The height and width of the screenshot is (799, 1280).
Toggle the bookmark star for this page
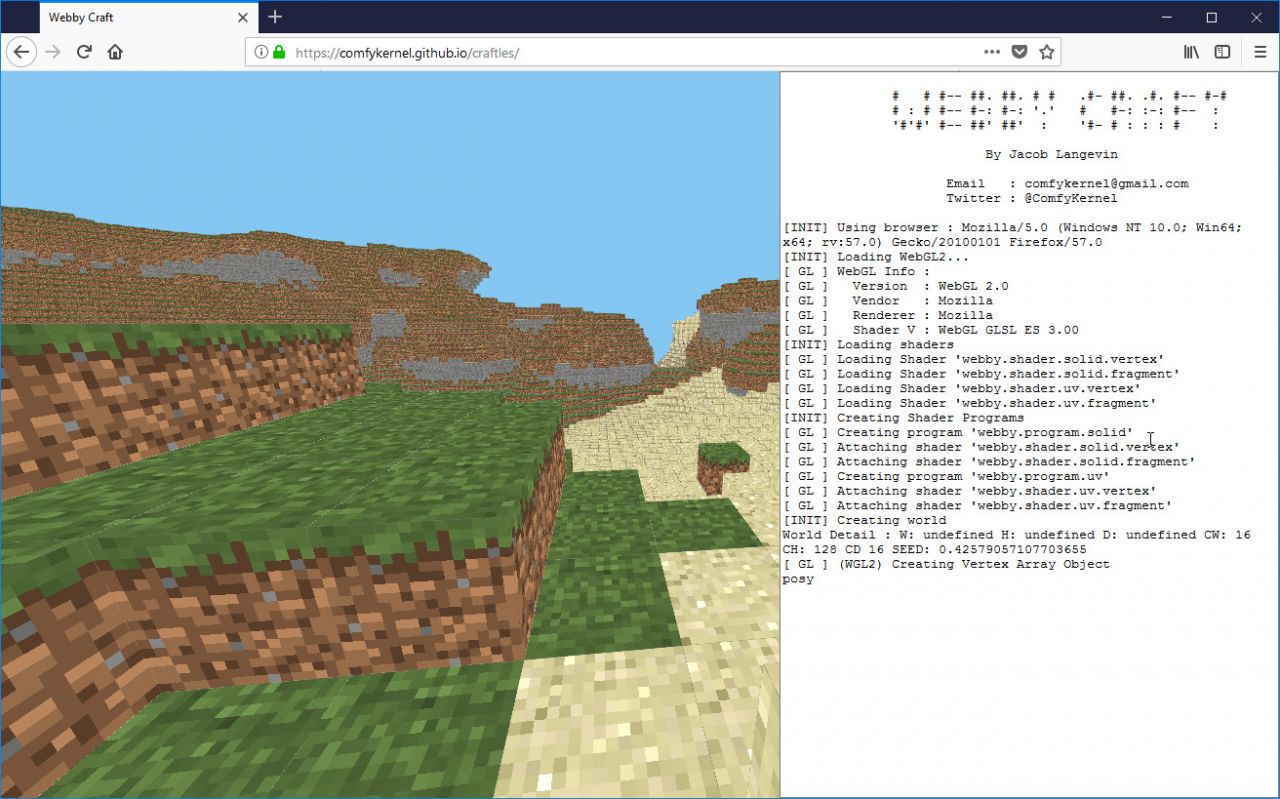1046,51
